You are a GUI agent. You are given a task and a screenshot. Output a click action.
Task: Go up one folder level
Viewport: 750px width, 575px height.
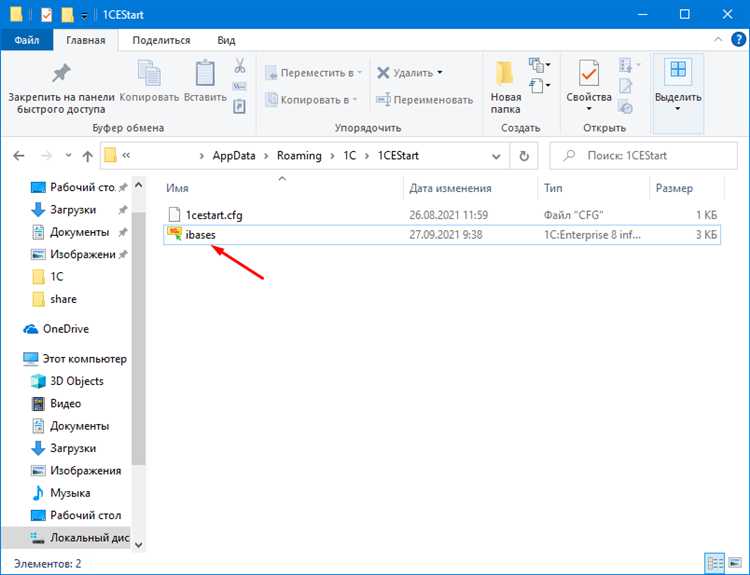tap(88, 155)
